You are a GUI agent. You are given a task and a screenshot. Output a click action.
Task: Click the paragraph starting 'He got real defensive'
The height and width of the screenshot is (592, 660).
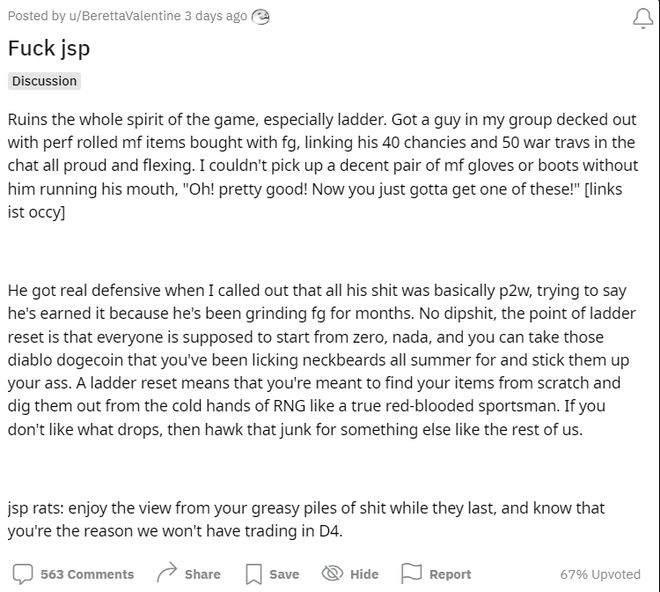pyautogui.click(x=322, y=360)
